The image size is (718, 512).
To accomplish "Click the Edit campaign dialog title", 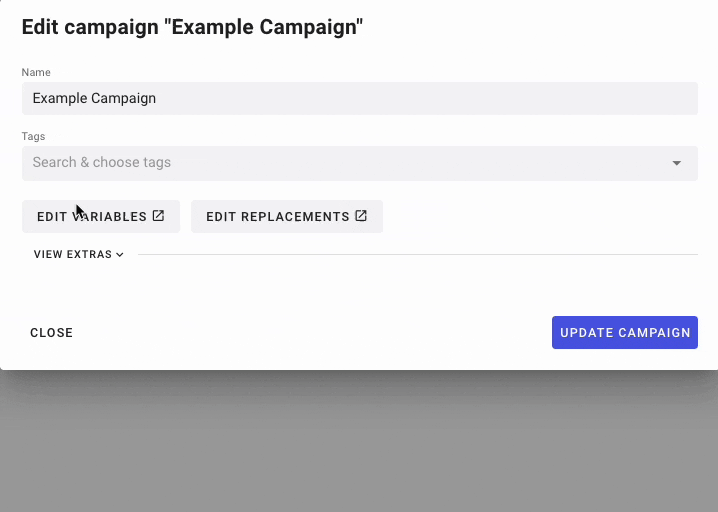I will 192,27.
